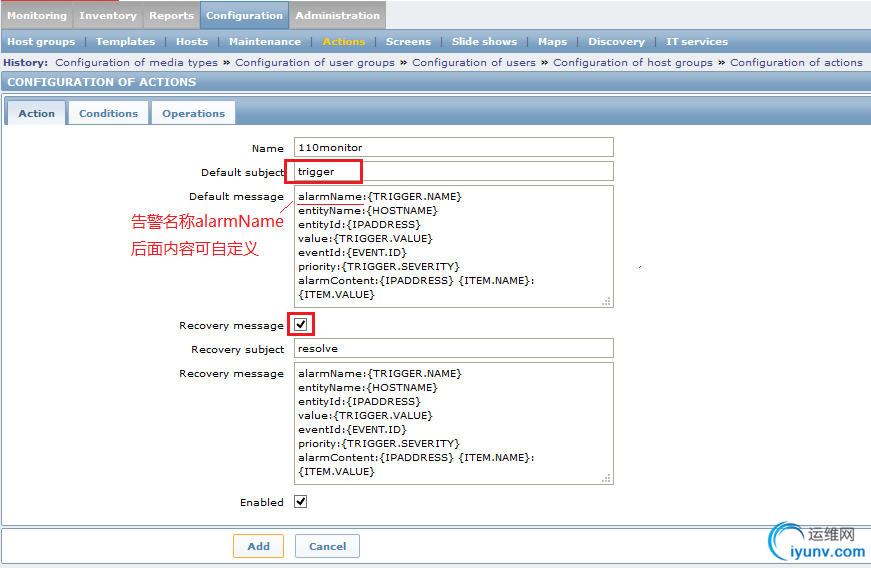Grab the Default message textarea resize handle
This screenshot has width=871, height=568.
point(606,301)
